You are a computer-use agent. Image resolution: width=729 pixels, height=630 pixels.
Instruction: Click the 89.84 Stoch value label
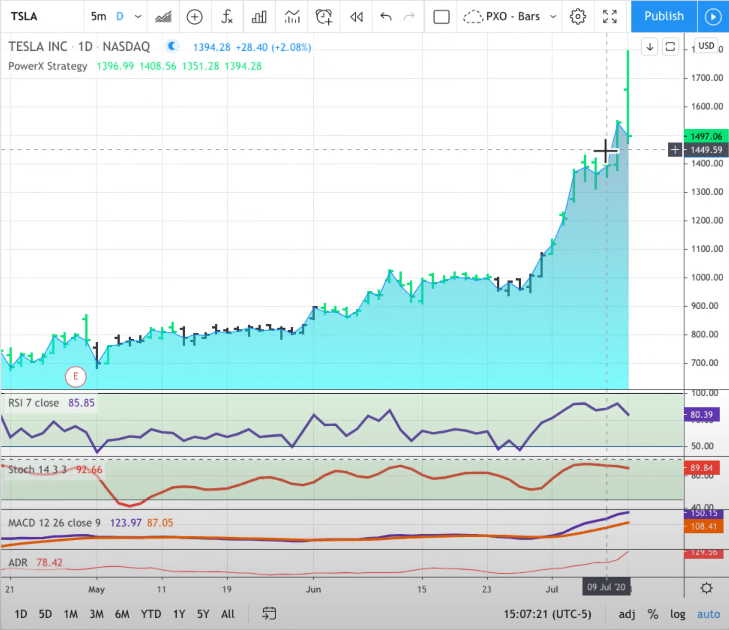[x=702, y=467]
